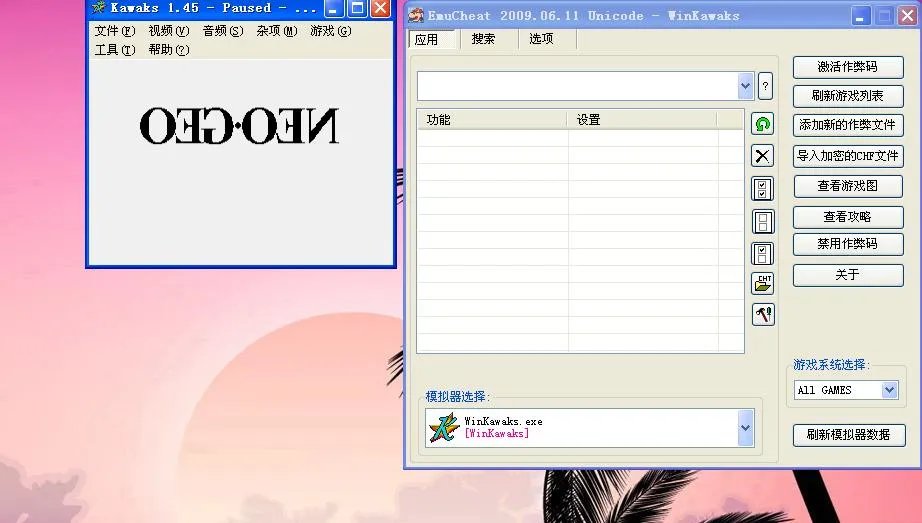
Task: Maximize the Kawaks 1.45 window
Action: pyautogui.click(x=357, y=8)
